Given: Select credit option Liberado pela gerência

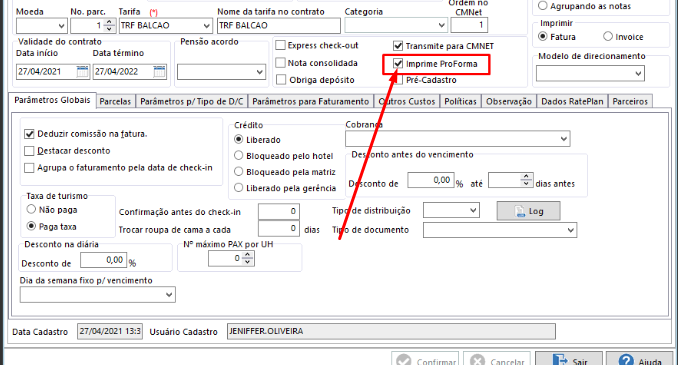Looking at the screenshot, I should click(238, 188).
